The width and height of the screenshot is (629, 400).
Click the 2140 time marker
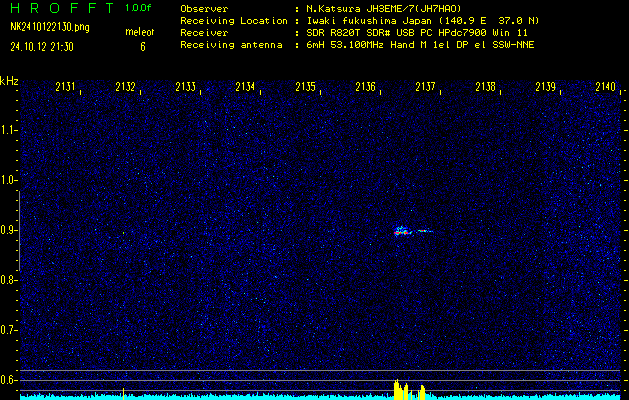click(604, 87)
